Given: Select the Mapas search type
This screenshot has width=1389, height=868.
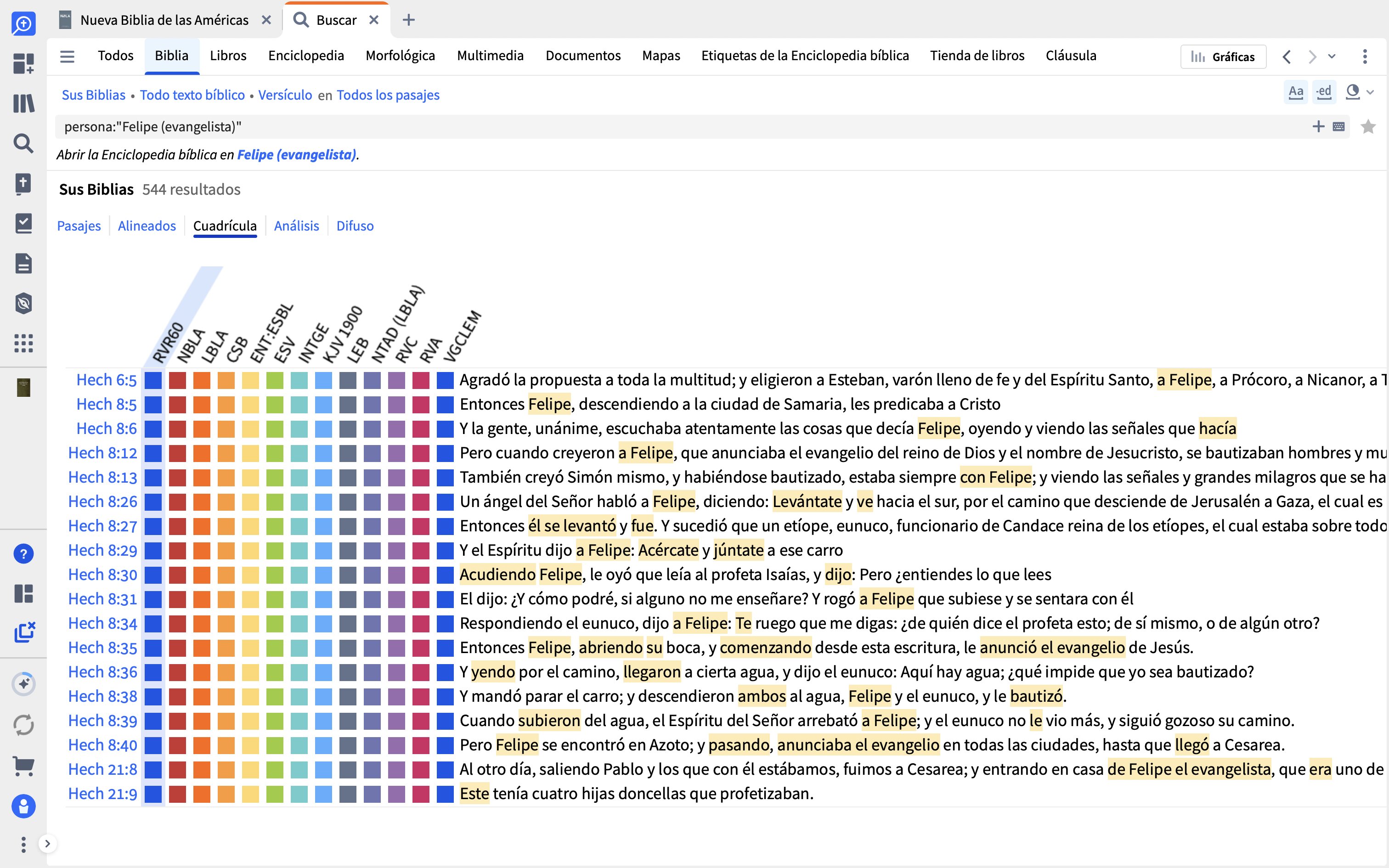Looking at the screenshot, I should click(661, 56).
